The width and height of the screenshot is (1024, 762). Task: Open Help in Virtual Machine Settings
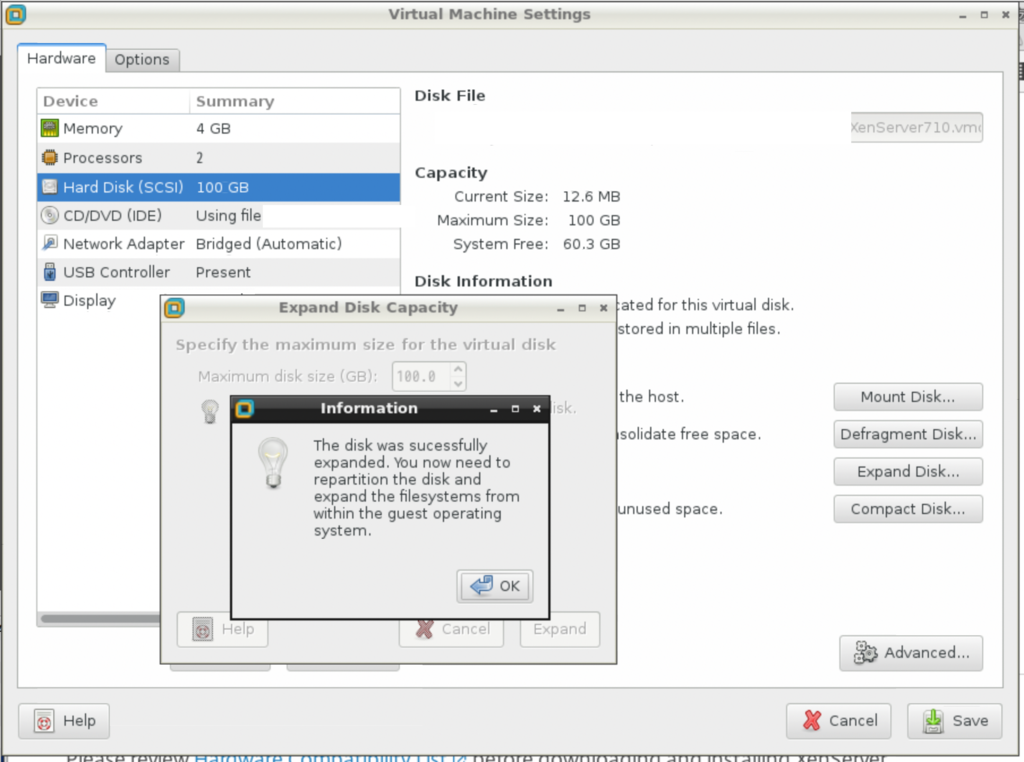pos(64,721)
